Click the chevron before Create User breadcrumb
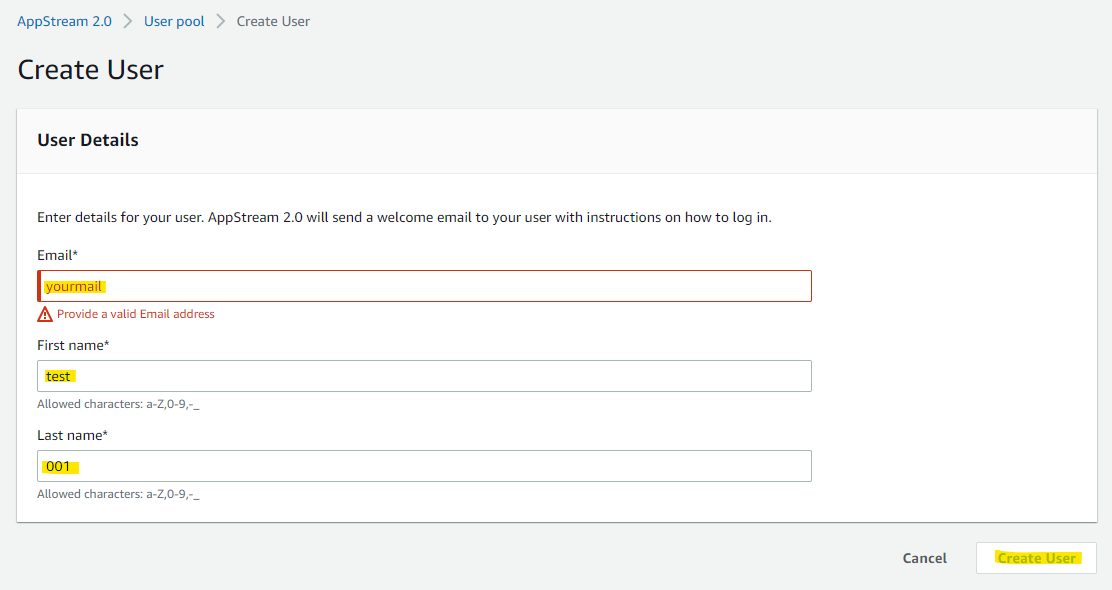Viewport: 1112px width, 590px height. point(221,21)
